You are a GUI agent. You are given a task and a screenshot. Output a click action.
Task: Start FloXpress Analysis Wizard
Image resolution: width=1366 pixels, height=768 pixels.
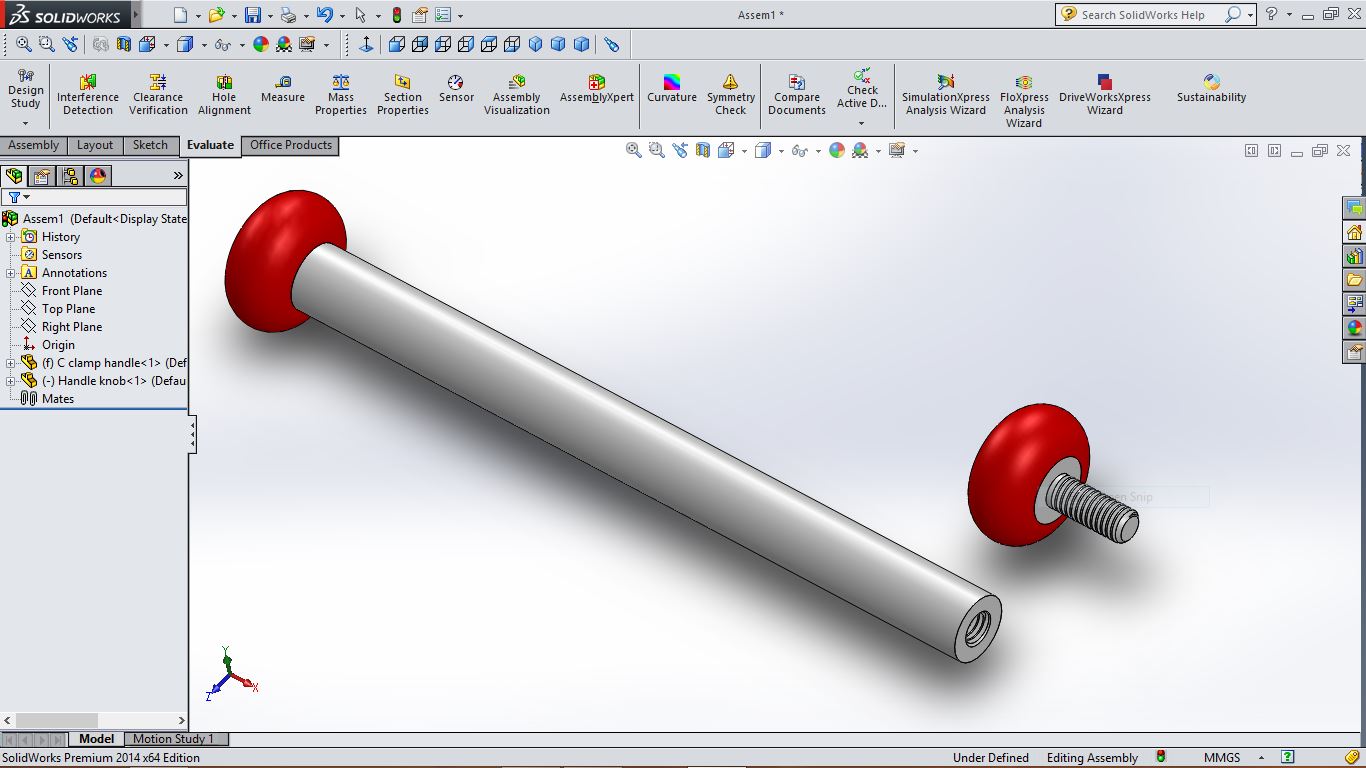(1024, 101)
